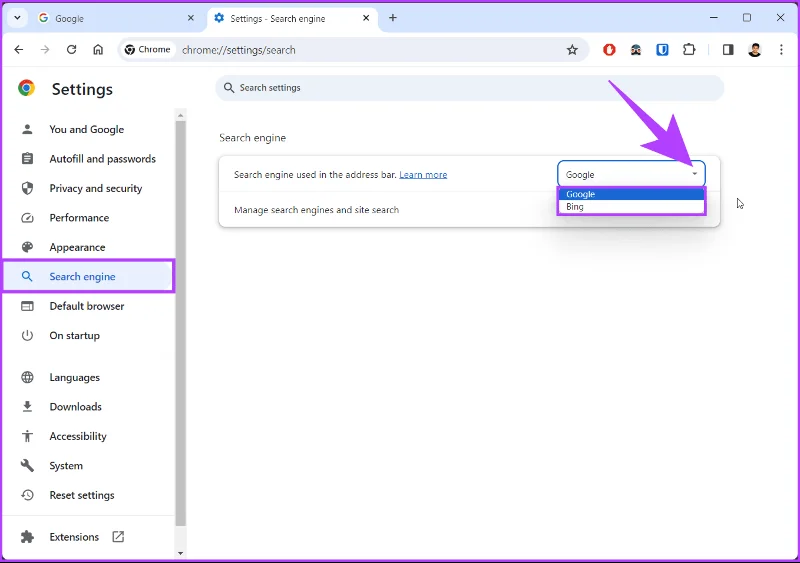The height and width of the screenshot is (563, 800).
Task: Open Chrome three-dot menu
Action: click(781, 50)
